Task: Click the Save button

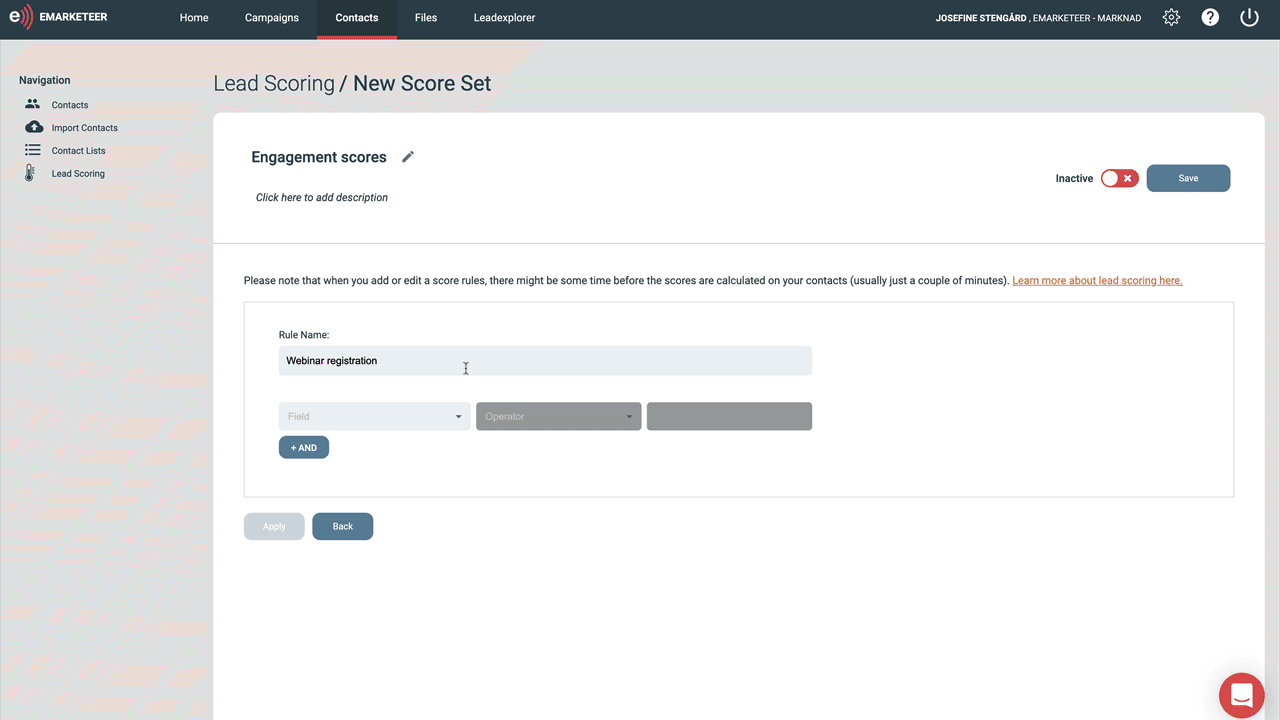Action: (1188, 178)
